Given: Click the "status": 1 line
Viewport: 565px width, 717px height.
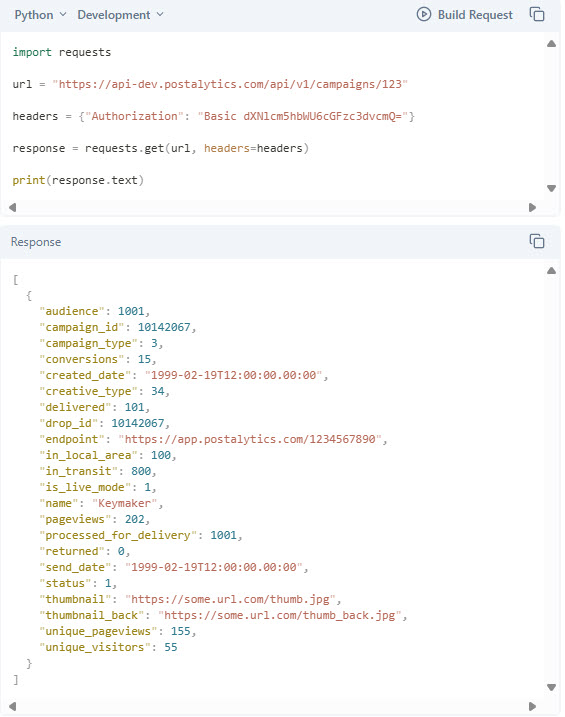Looking at the screenshot, I should pos(78,583).
